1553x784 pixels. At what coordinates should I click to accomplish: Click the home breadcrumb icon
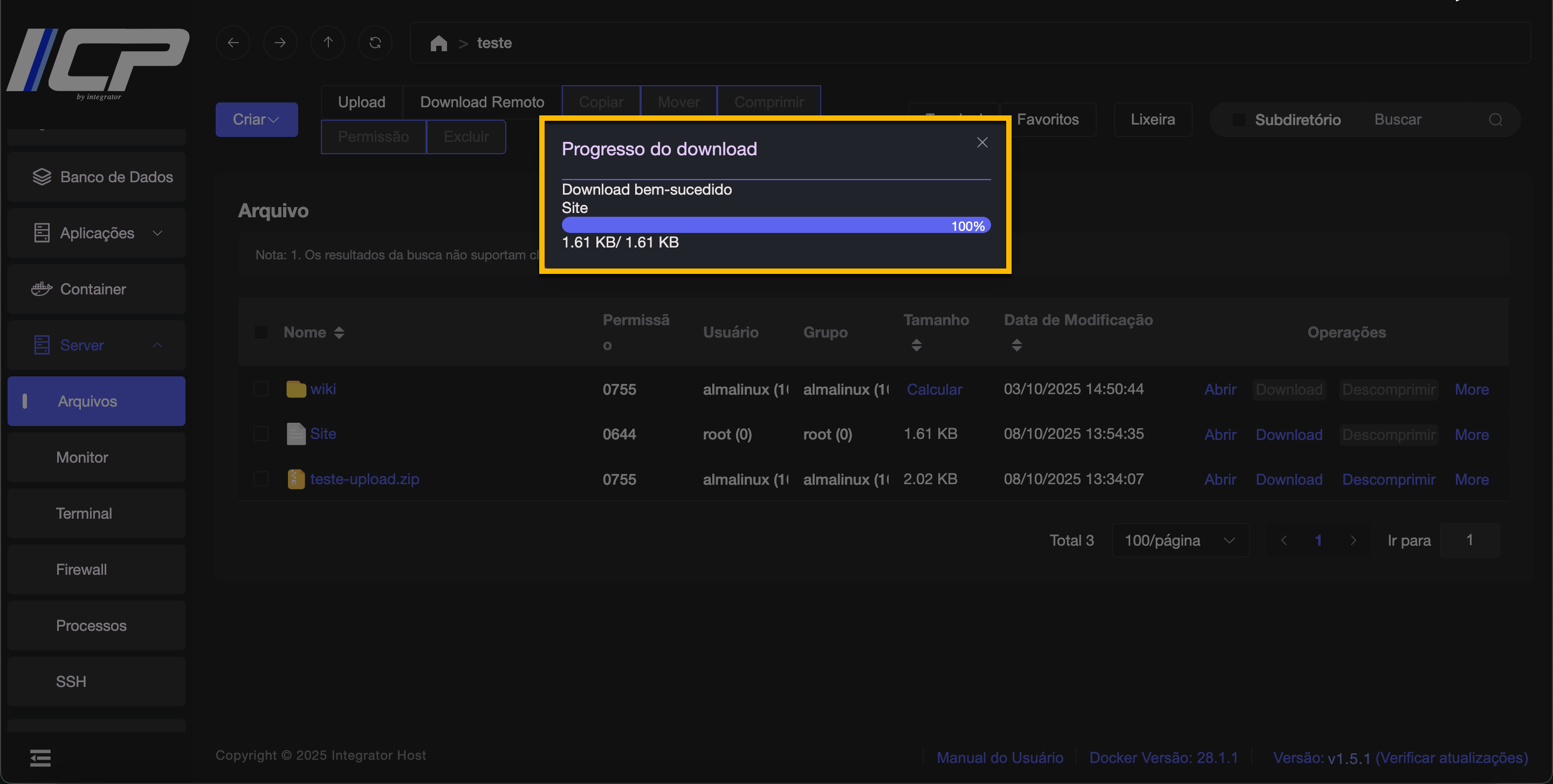(x=438, y=43)
